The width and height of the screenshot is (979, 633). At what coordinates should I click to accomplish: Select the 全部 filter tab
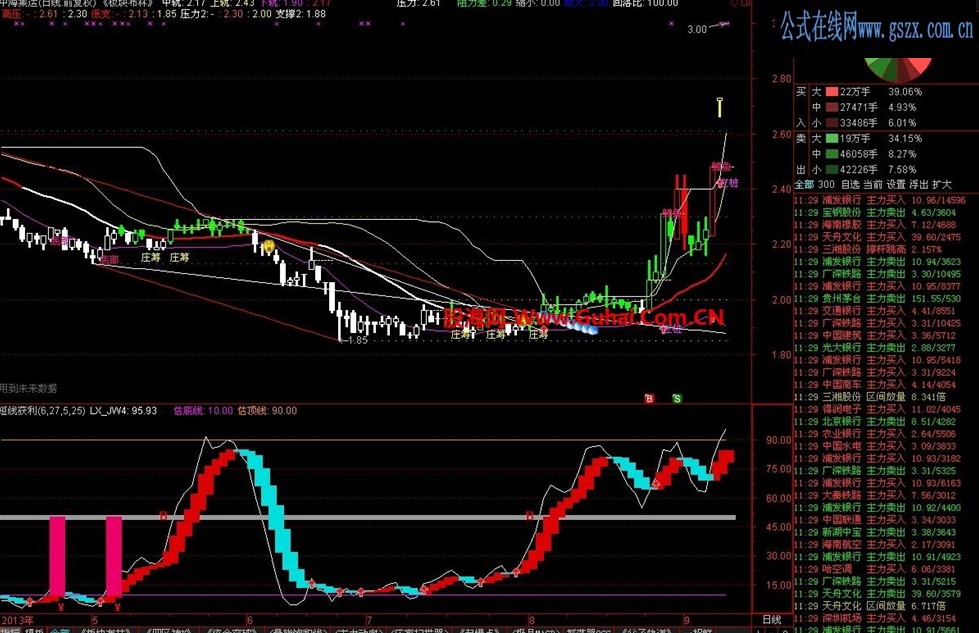804,185
